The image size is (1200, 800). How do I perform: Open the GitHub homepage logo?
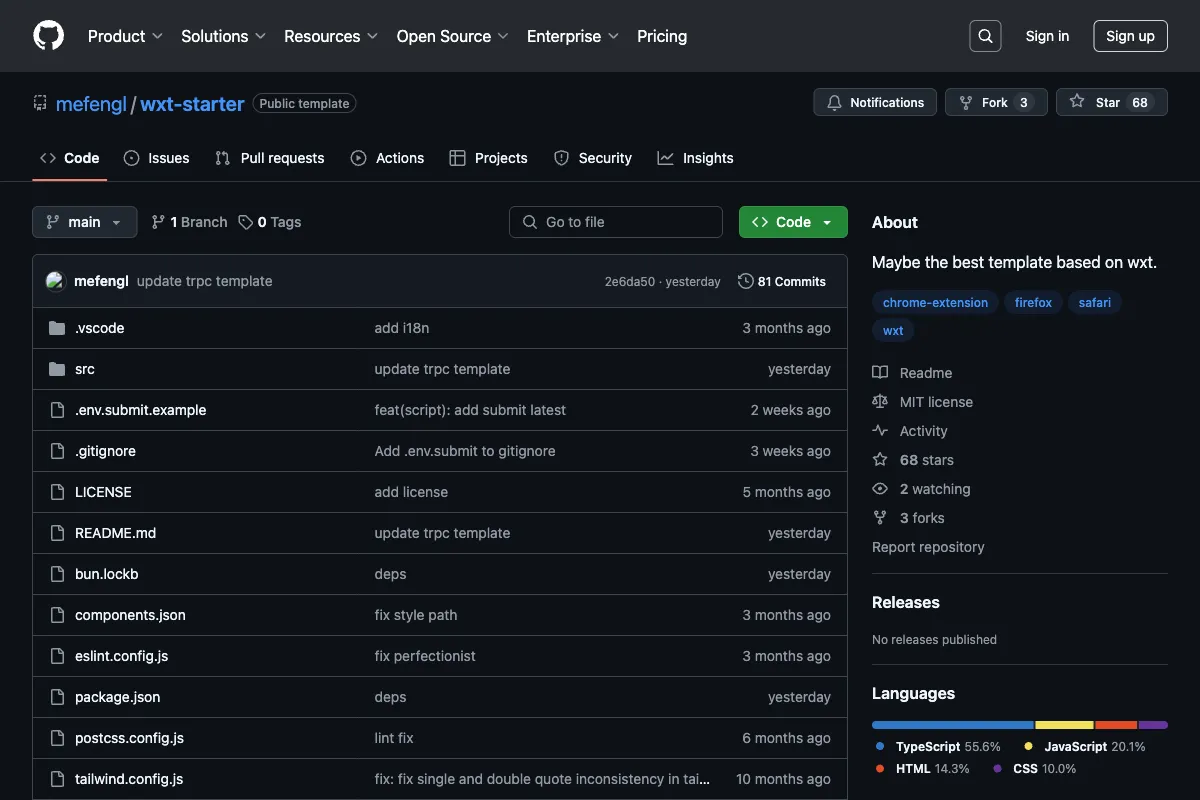[48, 36]
